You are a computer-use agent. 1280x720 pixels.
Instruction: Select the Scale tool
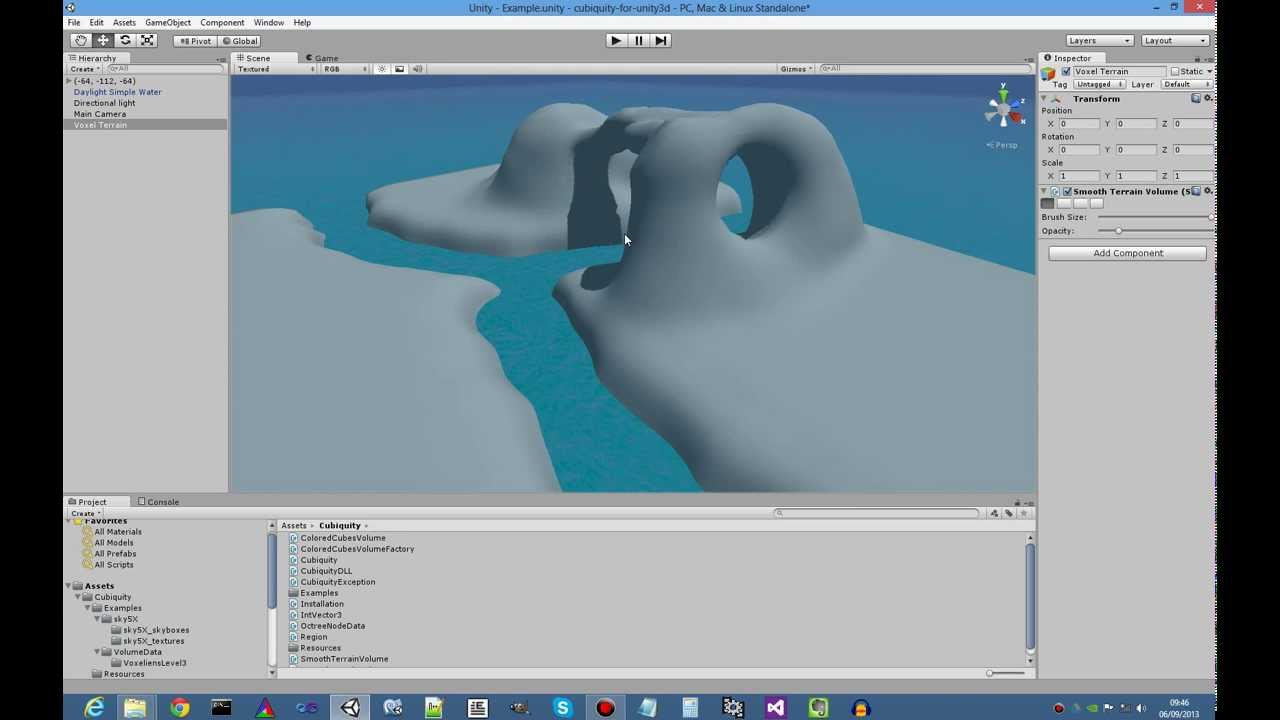[147, 40]
